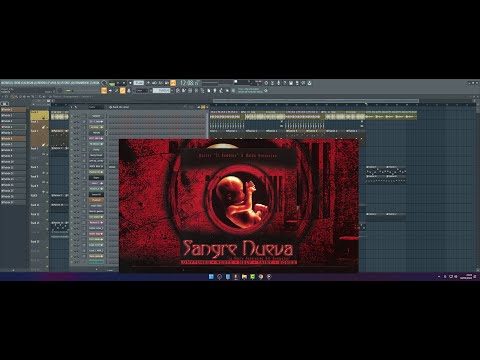Screen dimensions: 480x360
Task: Open Google Chrome from the taskbar
Action: pyautogui.click(x=261, y=277)
